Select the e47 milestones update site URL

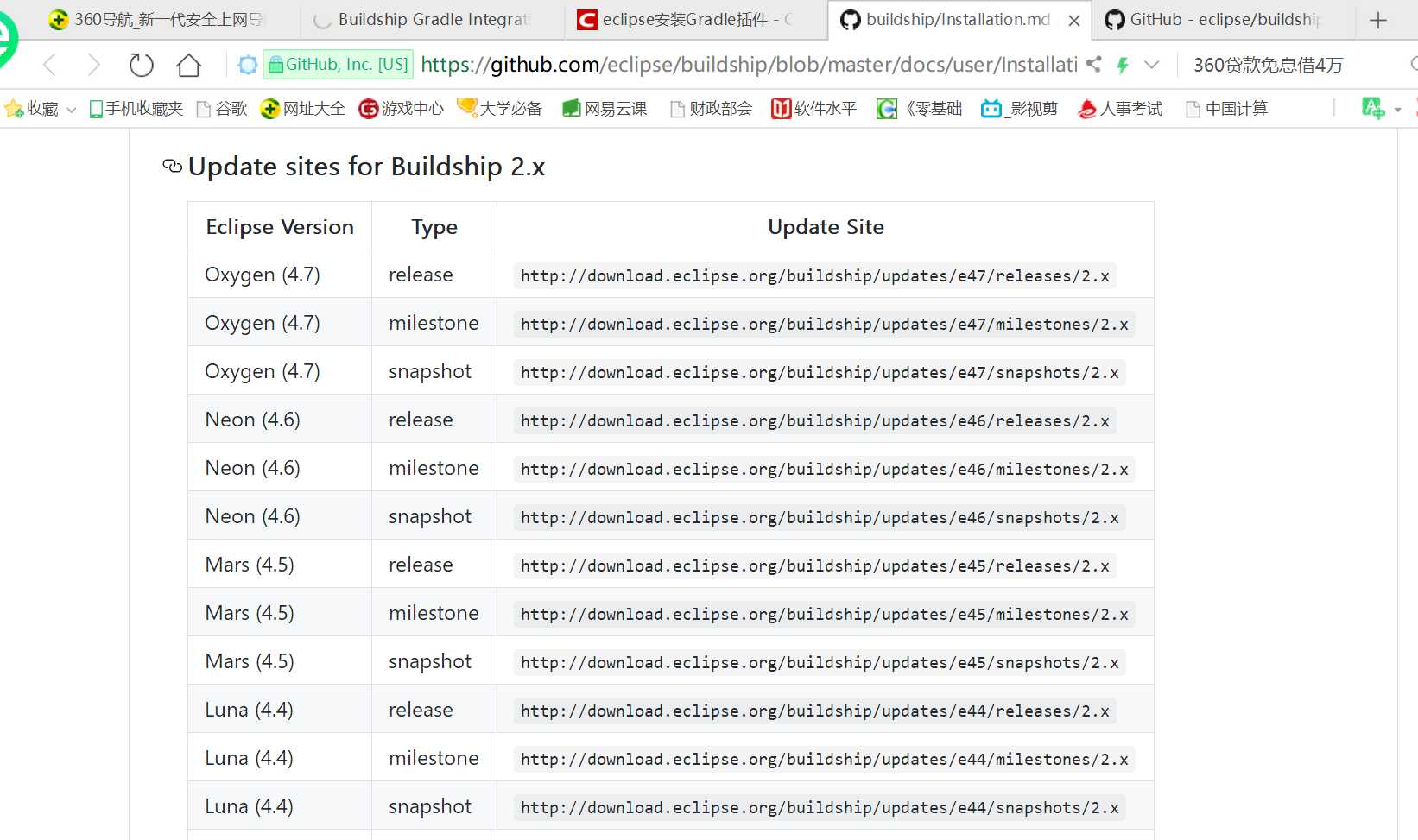[824, 325]
